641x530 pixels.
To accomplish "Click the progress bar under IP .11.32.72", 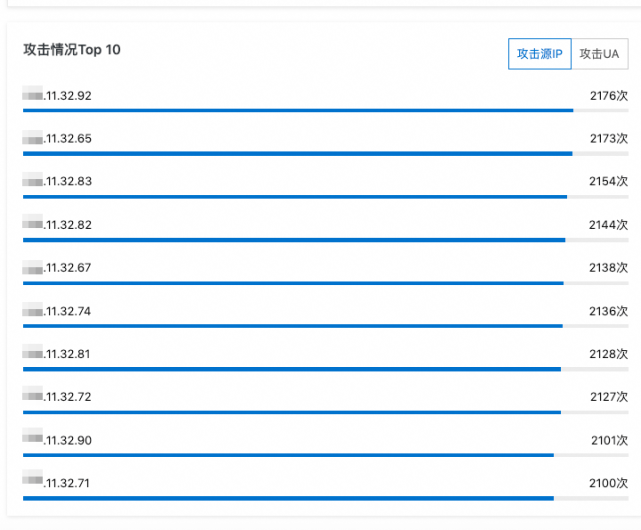I will click(300, 412).
